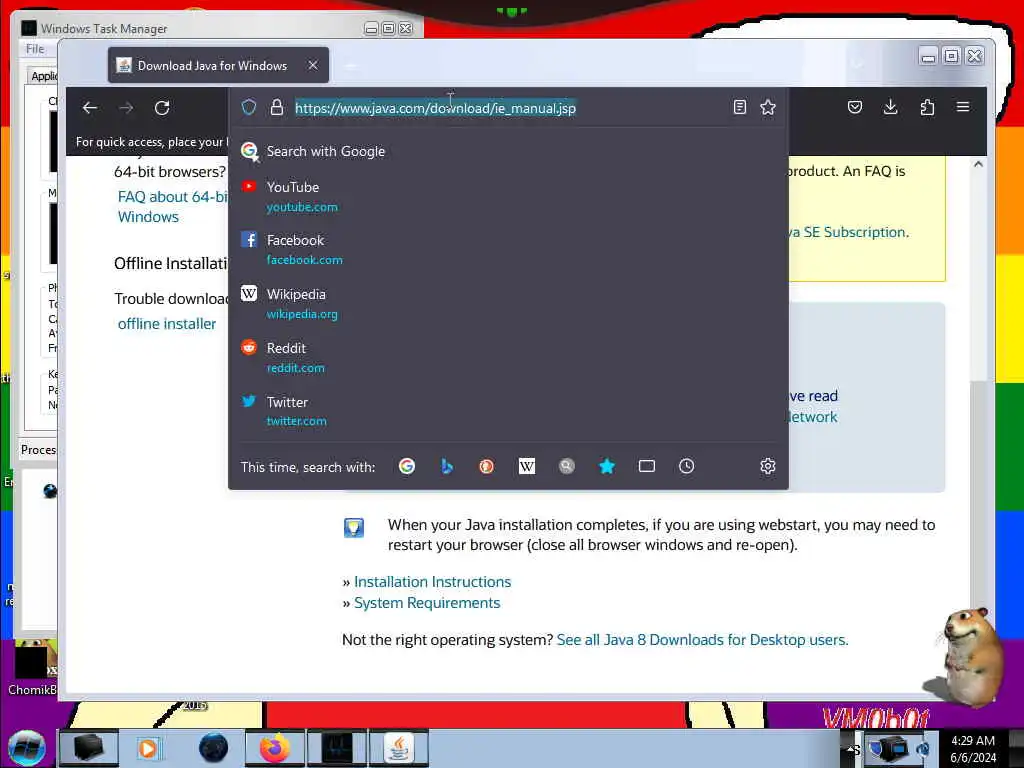
Task: Open the Firefox hamburger menu
Action: (x=963, y=107)
